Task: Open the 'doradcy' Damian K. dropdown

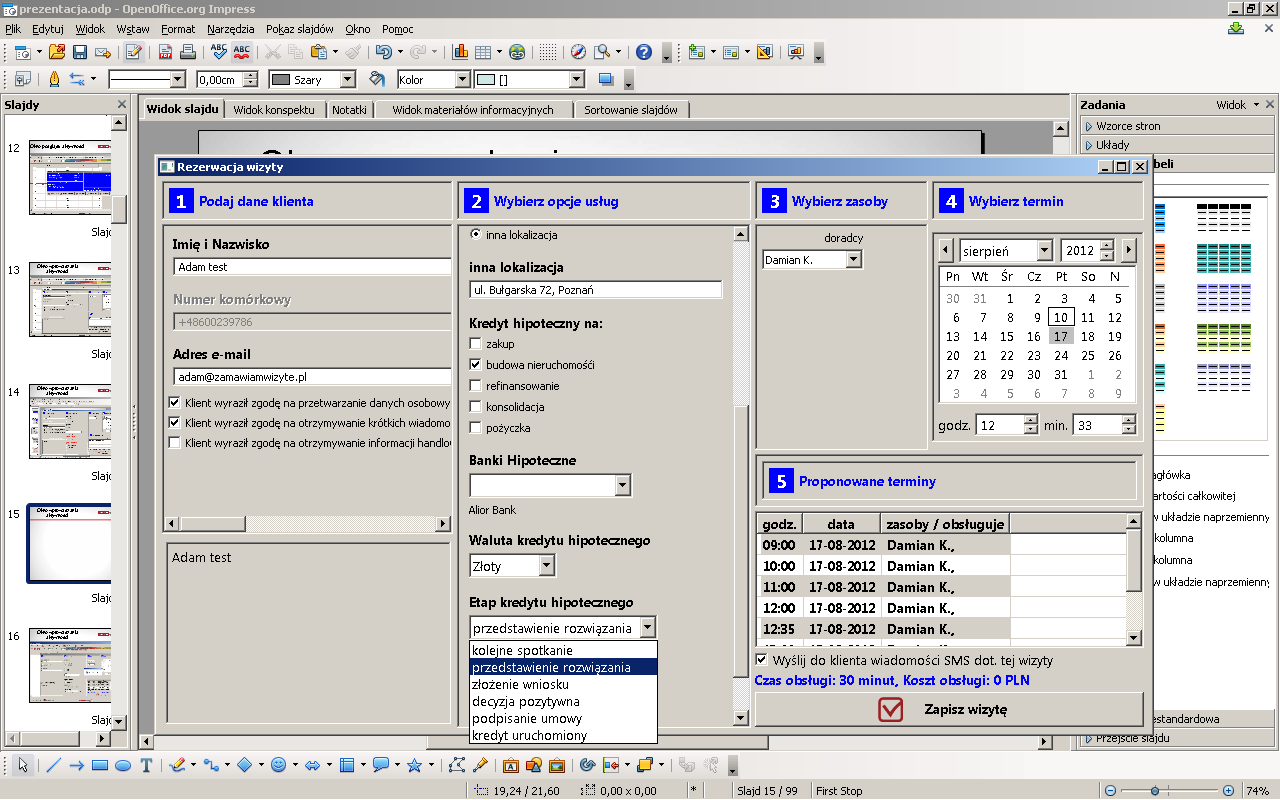Action: point(853,260)
